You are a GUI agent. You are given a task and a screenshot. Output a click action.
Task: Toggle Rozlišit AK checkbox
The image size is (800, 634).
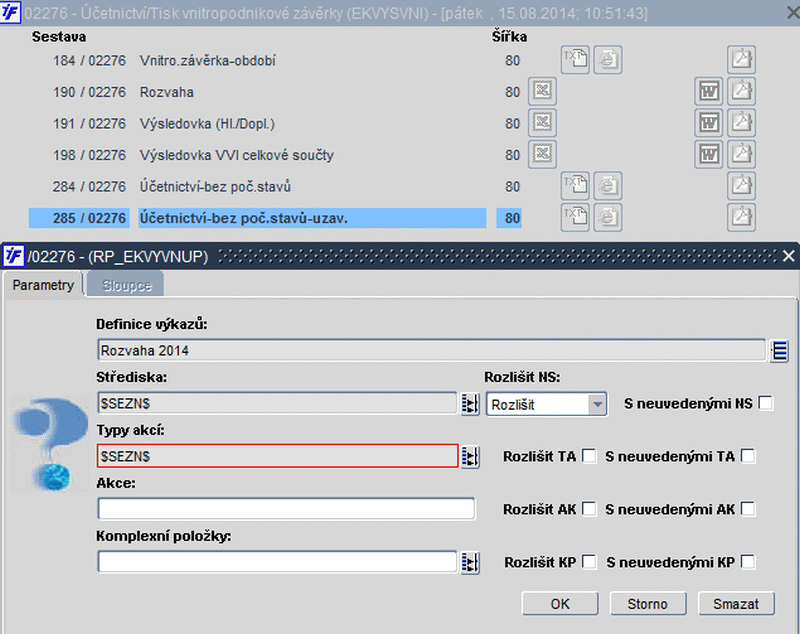pos(589,509)
